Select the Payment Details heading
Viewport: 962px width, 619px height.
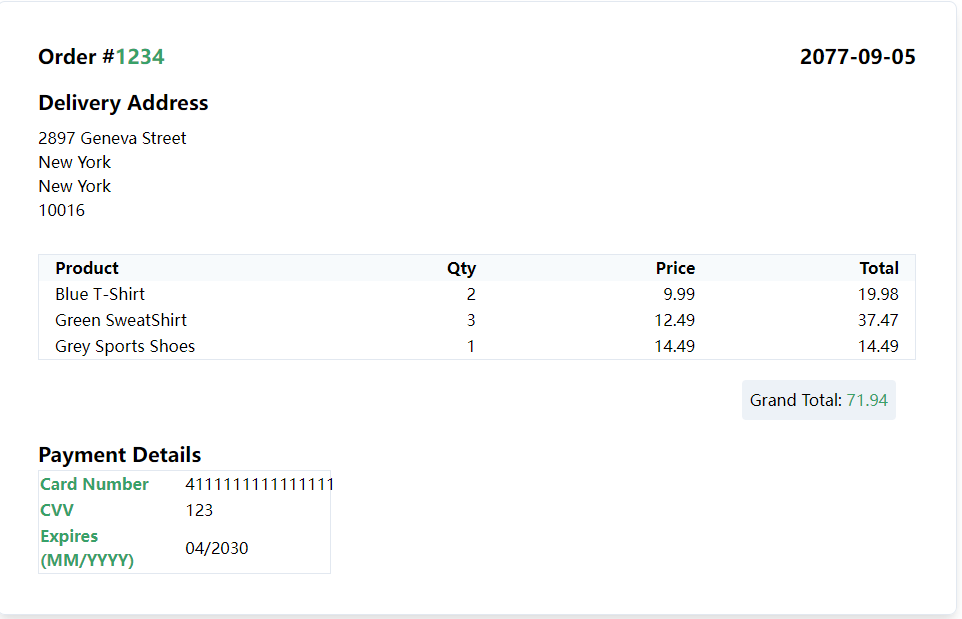(x=120, y=455)
